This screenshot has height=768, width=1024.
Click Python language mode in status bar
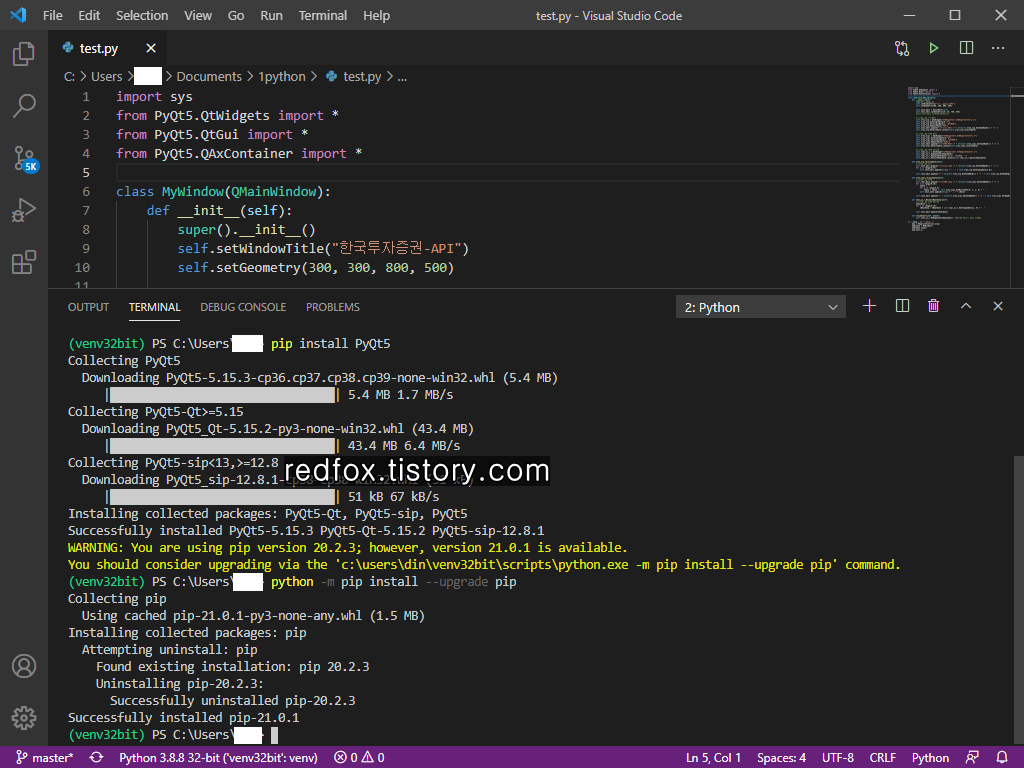[930, 758]
